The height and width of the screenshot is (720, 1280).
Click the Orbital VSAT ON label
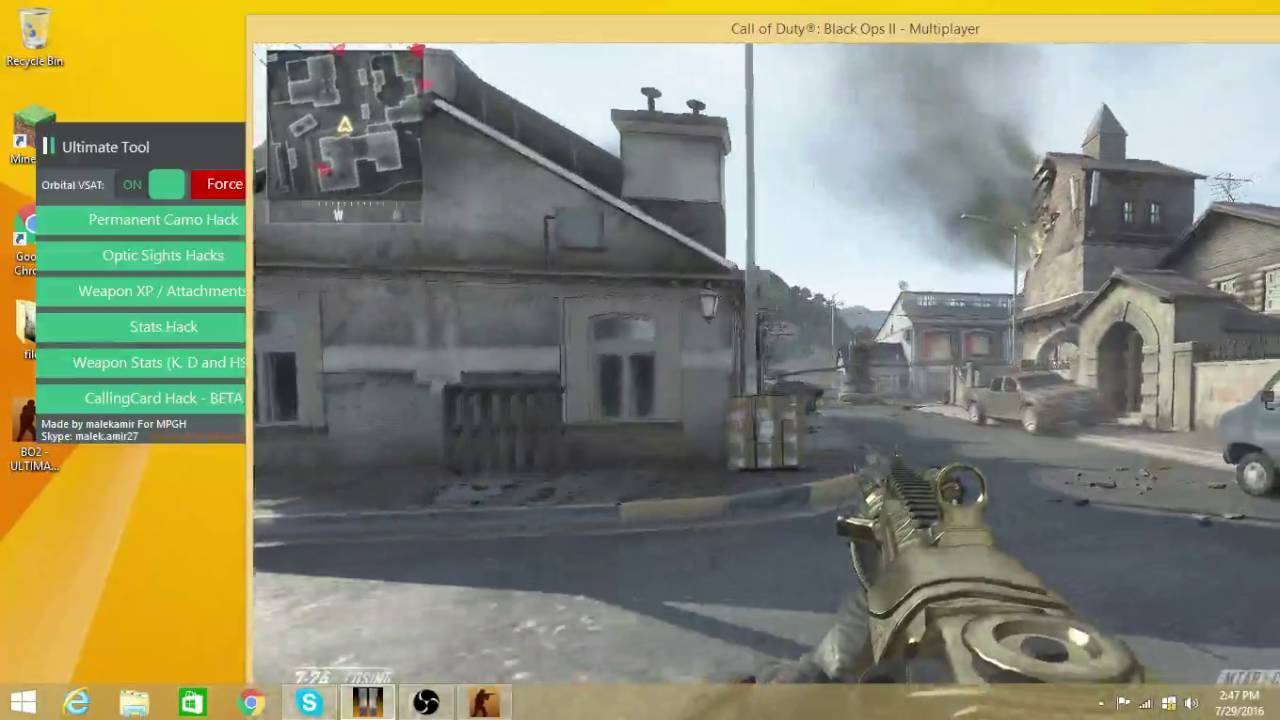pos(132,185)
